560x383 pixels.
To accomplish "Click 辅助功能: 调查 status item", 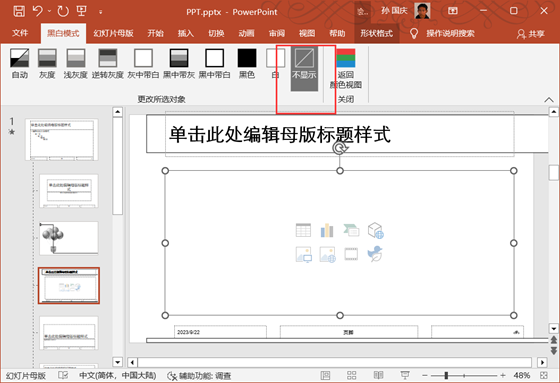I will 199,375.
